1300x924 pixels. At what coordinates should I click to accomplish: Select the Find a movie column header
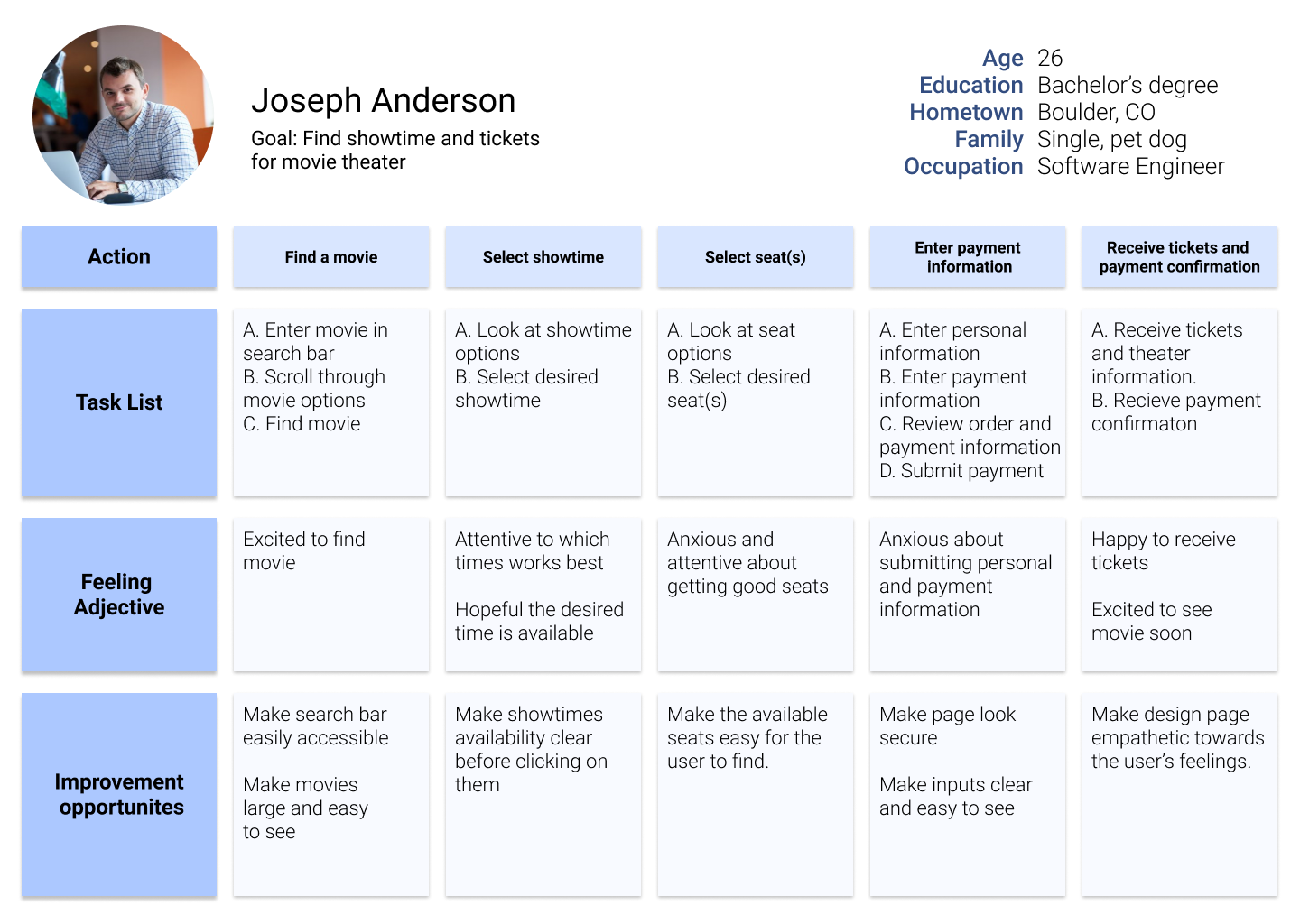pos(331,257)
